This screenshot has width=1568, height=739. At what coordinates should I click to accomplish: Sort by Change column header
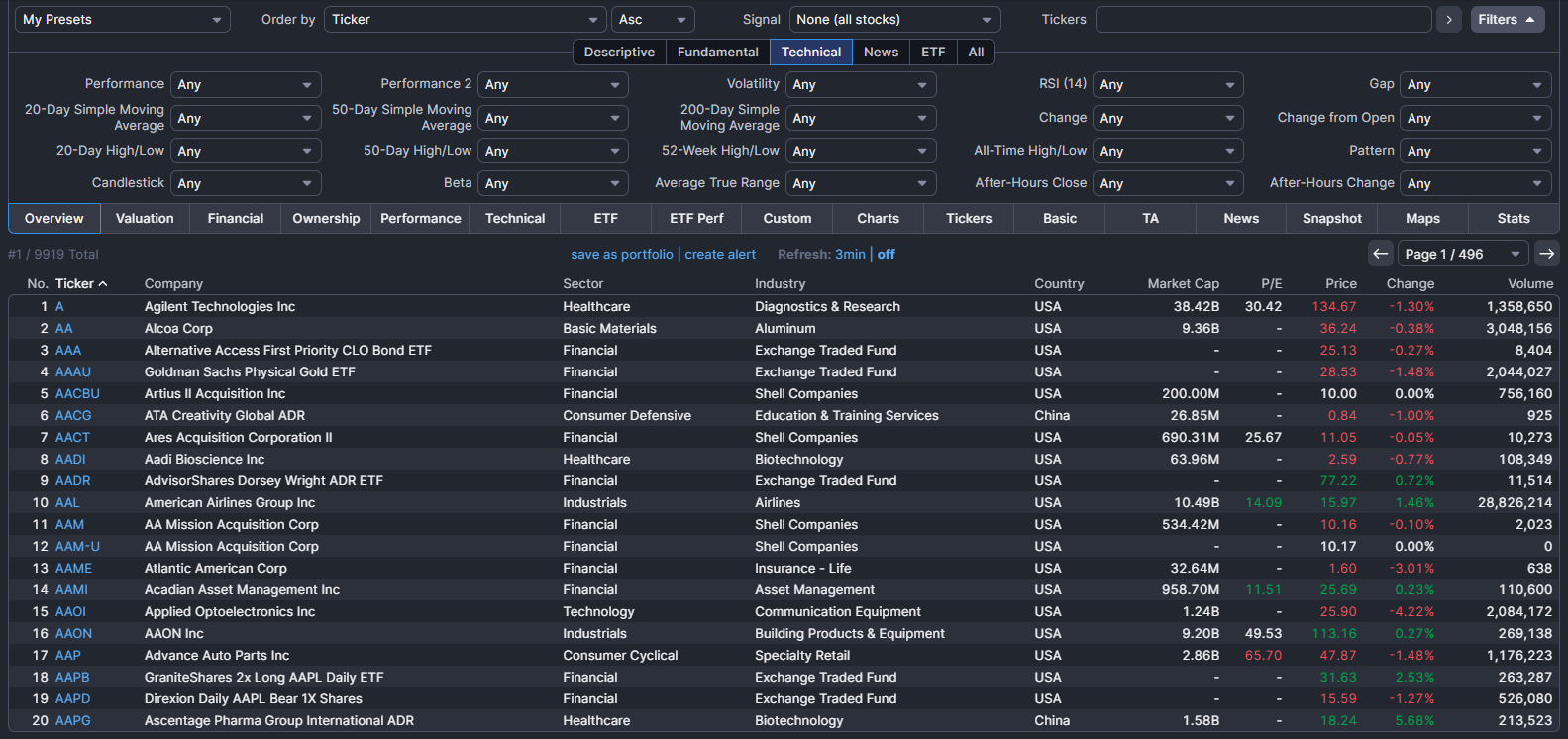(x=1411, y=284)
